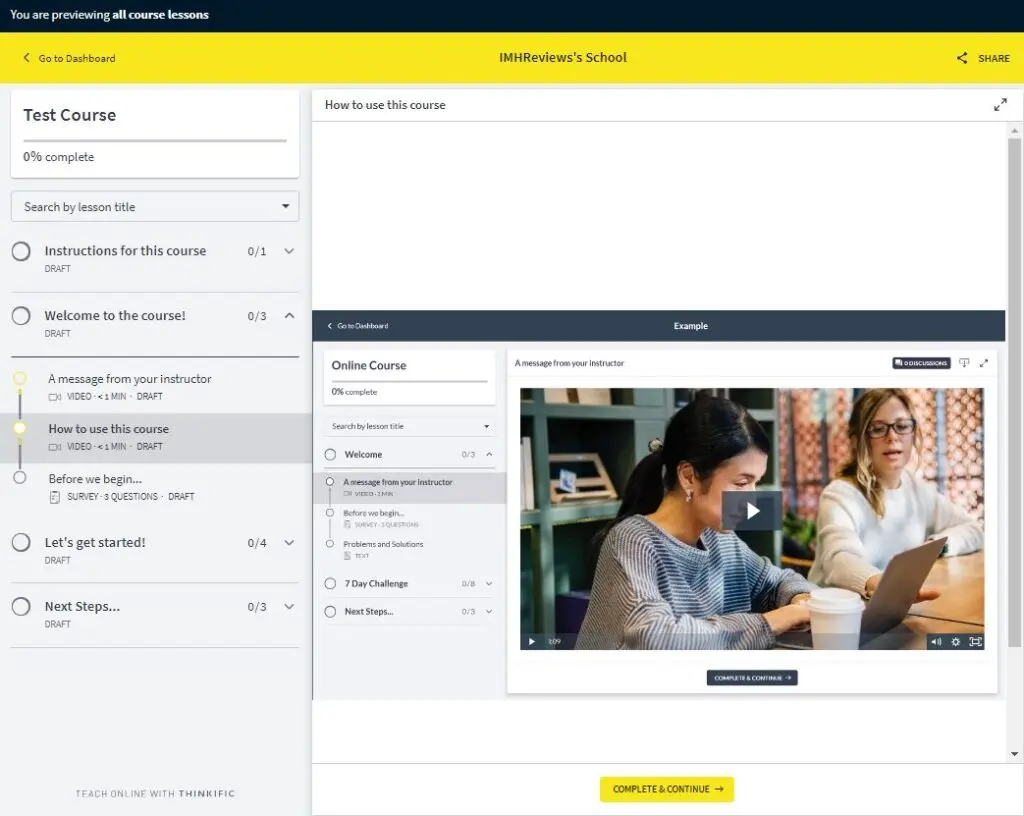Open the Search by lesson title dropdown
1024x816 pixels.
155,207
